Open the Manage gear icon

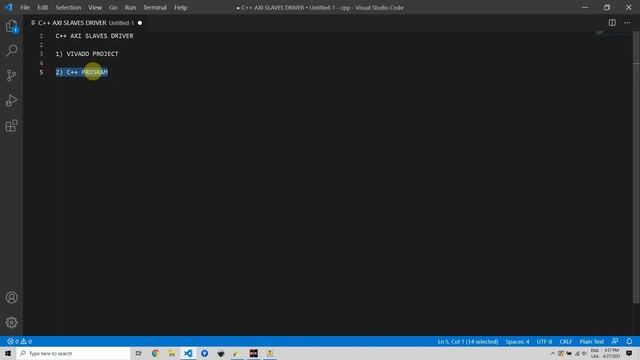(x=11, y=322)
